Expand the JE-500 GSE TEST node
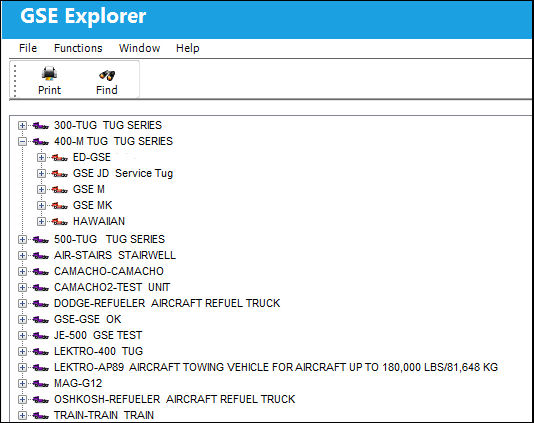Image resolution: width=534 pixels, height=423 pixels. pyautogui.click(x=22, y=336)
